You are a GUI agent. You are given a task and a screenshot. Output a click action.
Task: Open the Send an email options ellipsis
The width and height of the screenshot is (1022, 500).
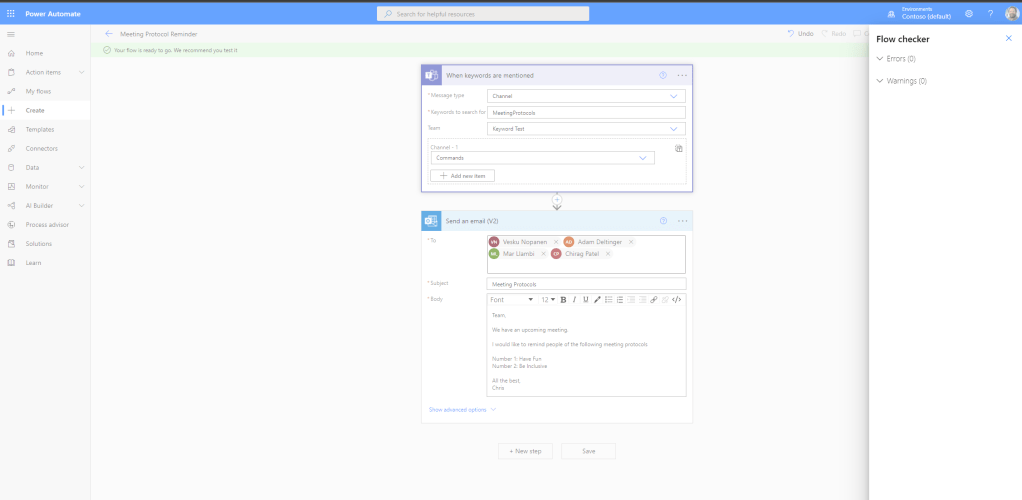pyautogui.click(x=682, y=221)
